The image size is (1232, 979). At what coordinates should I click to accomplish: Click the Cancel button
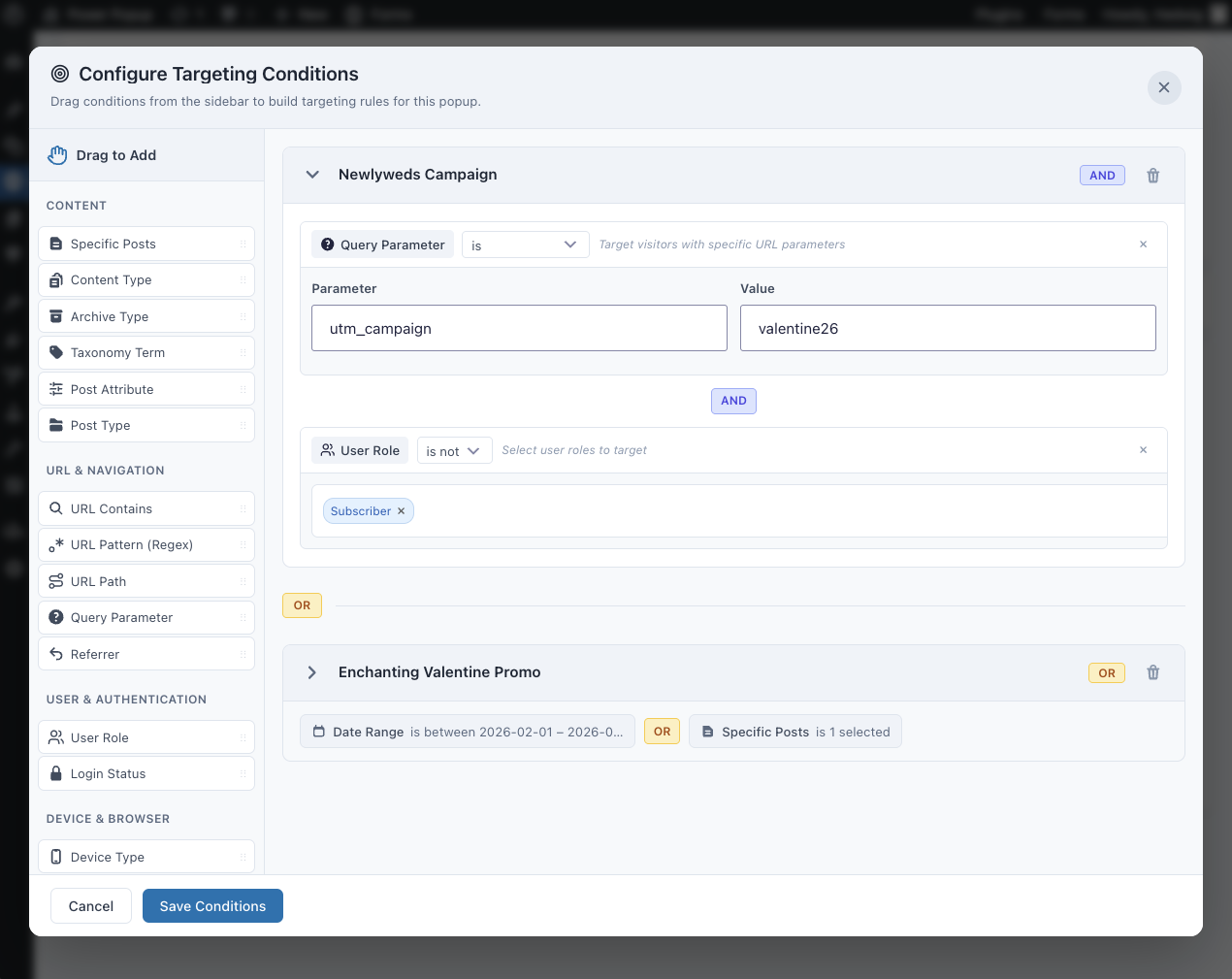tap(91, 906)
